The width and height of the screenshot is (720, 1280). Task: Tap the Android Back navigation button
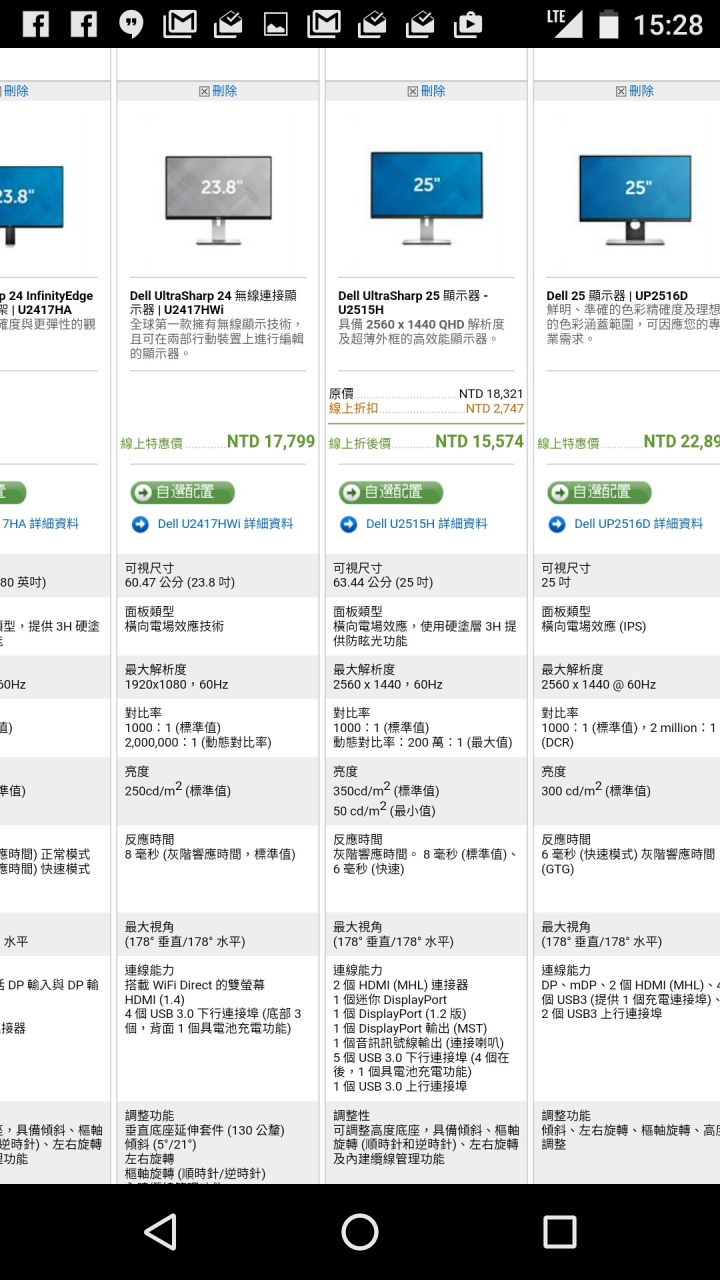(x=160, y=1232)
